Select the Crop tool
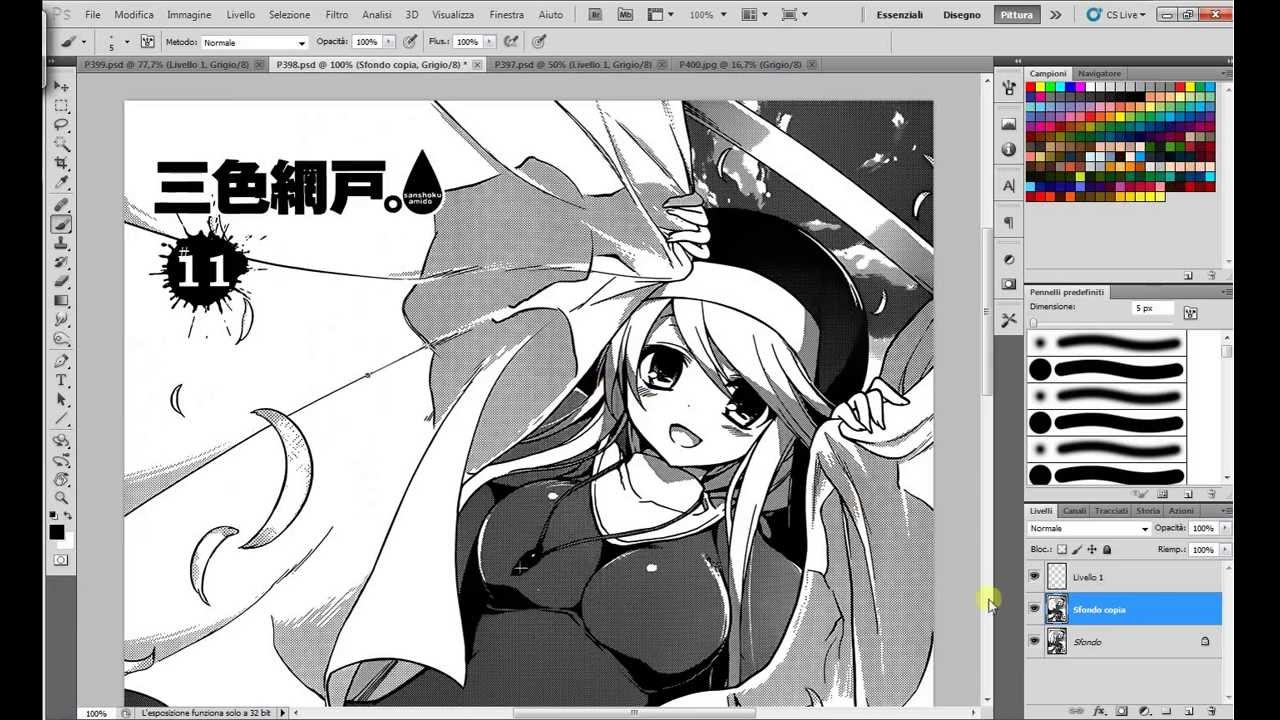 click(x=61, y=163)
